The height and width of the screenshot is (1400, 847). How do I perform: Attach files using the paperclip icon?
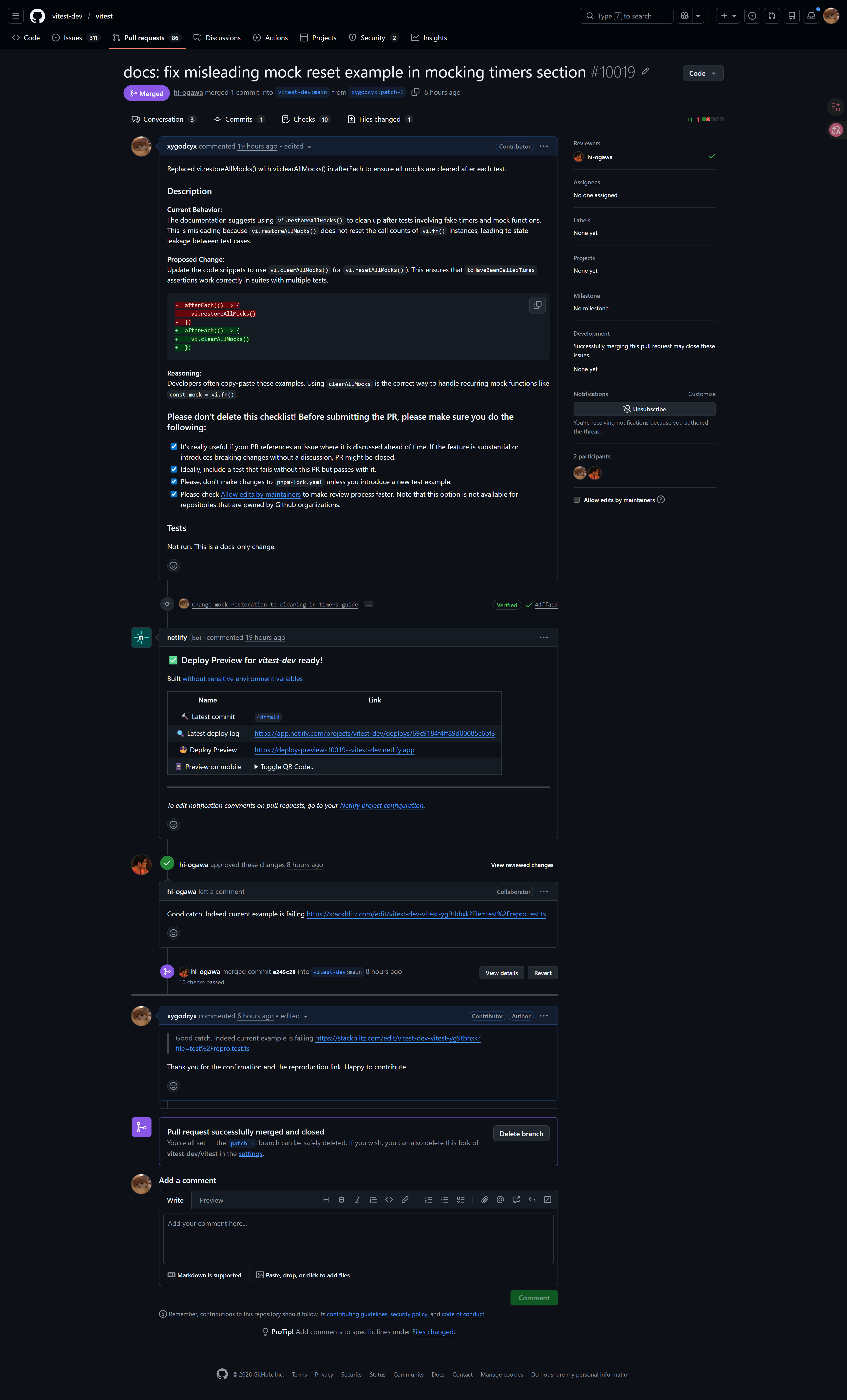tap(484, 1199)
